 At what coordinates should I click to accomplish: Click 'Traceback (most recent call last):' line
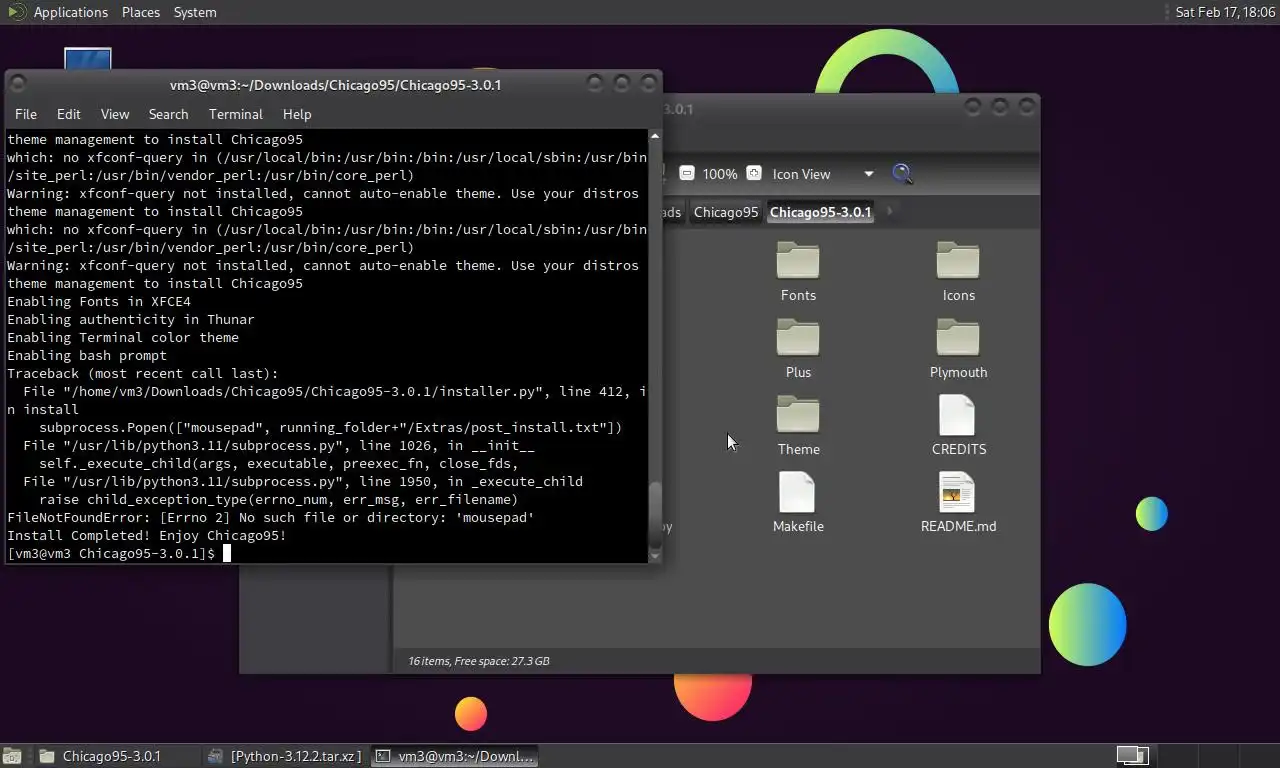pyautogui.click(x=143, y=373)
